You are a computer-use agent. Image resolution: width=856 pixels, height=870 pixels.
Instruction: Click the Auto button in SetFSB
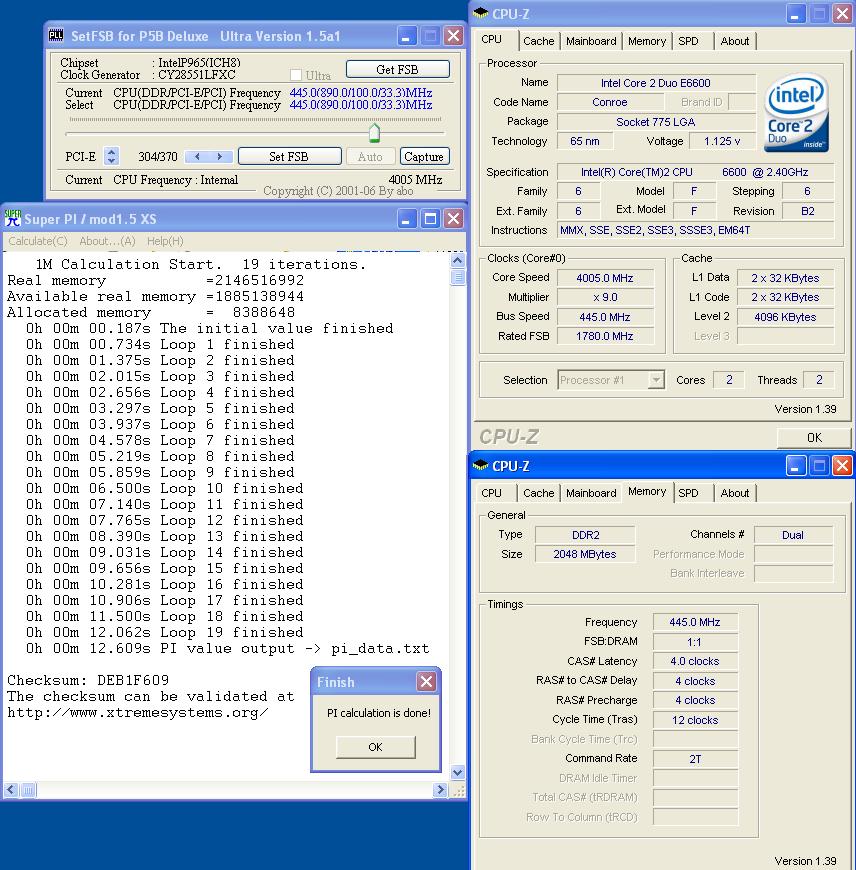(370, 156)
